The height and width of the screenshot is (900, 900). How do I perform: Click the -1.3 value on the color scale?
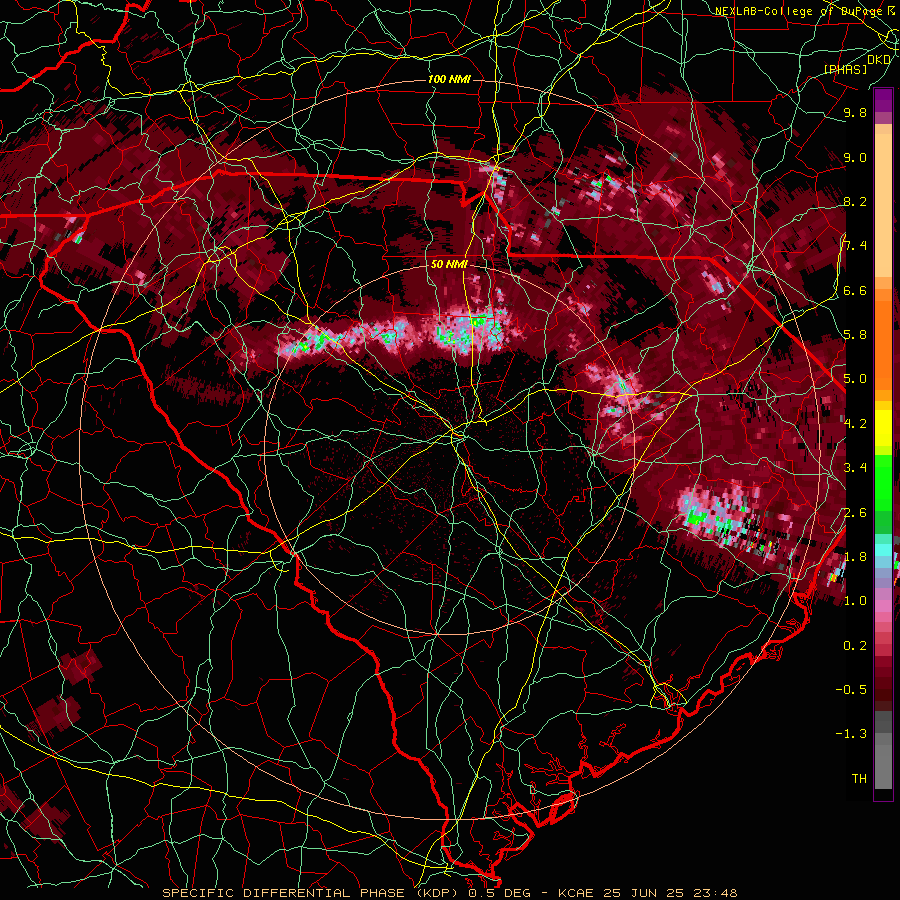point(851,734)
